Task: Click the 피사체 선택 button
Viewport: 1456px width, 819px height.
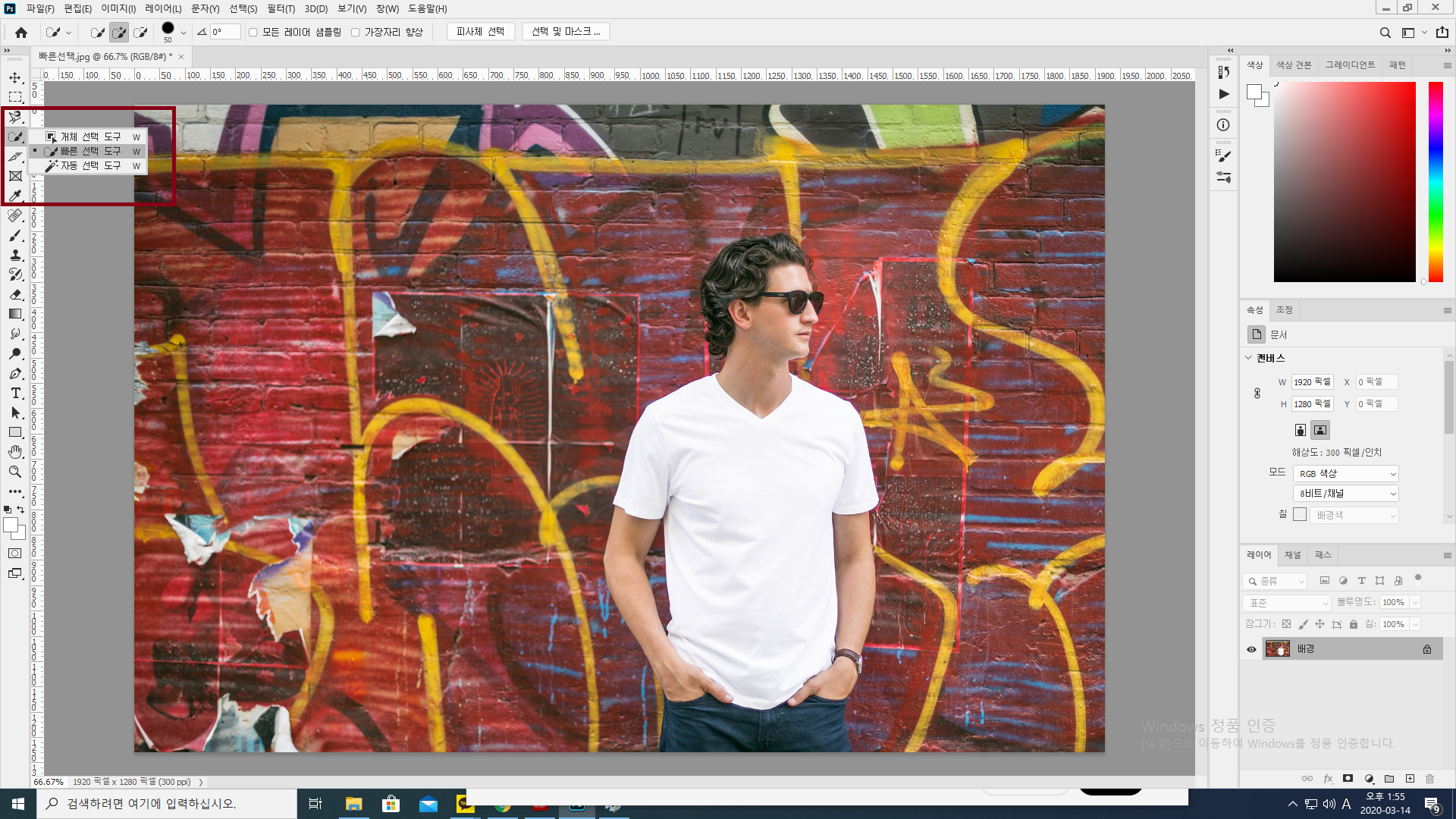Action: pos(480,32)
